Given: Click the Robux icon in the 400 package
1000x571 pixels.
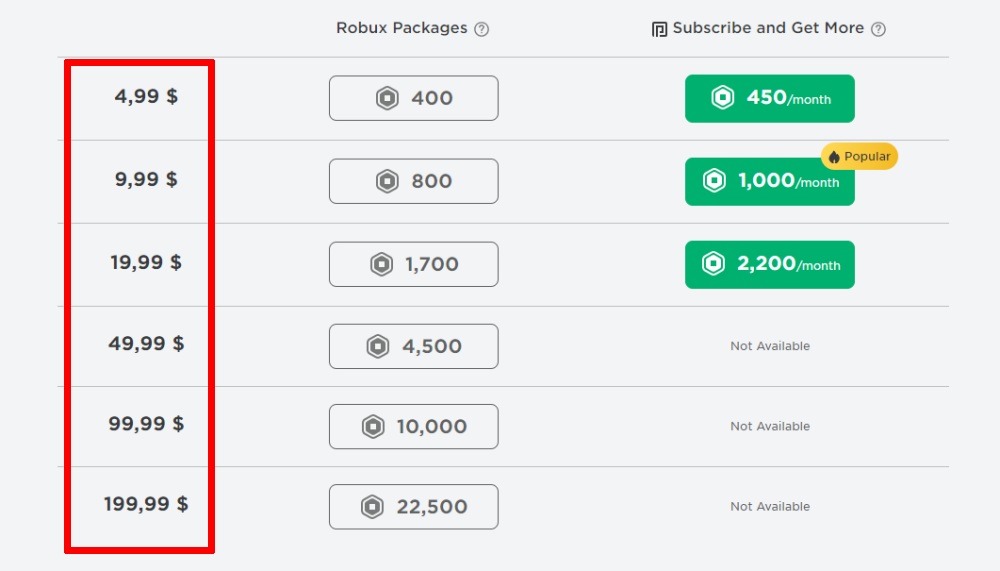Looking at the screenshot, I should point(387,98).
